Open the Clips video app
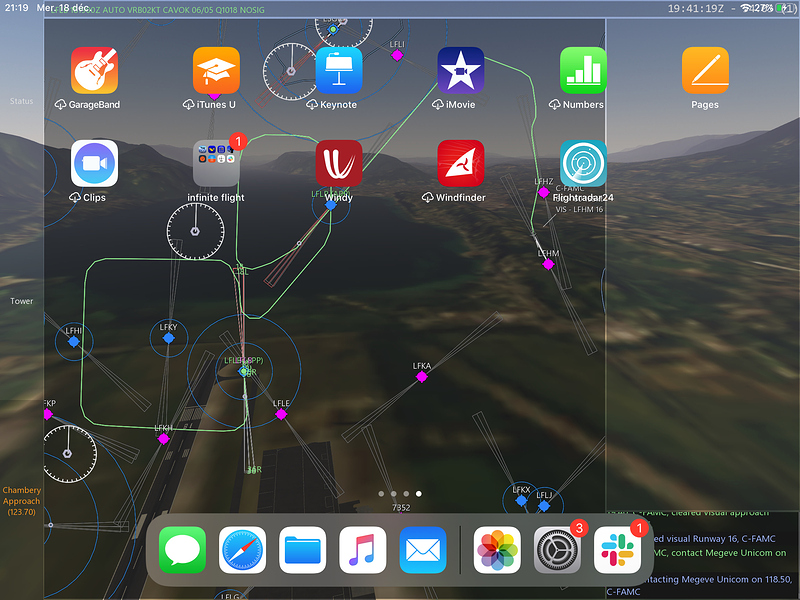This screenshot has height=600, width=800. tap(94, 163)
